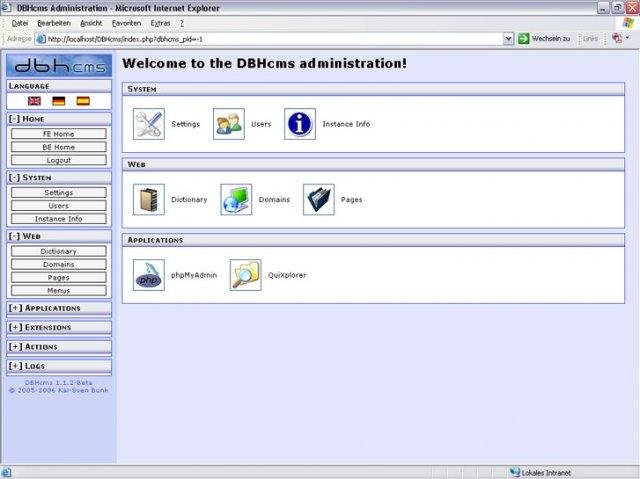The image size is (640, 479).
Task: Click the Settings sidebar button
Action: click(59, 193)
